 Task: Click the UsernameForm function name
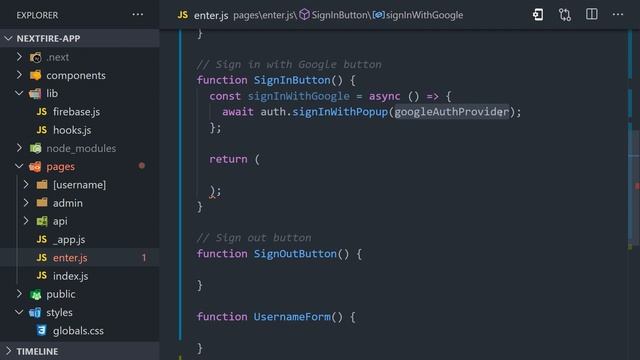[x=292, y=316]
